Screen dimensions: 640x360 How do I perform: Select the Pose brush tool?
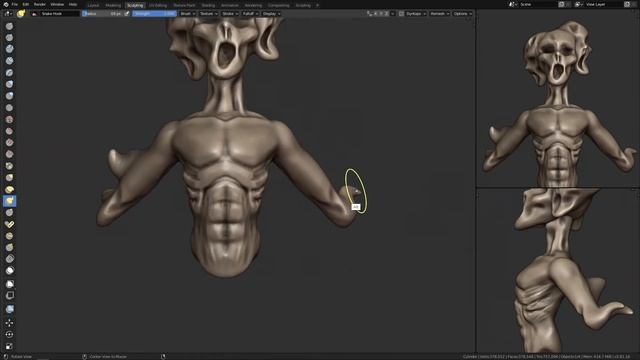9,224
